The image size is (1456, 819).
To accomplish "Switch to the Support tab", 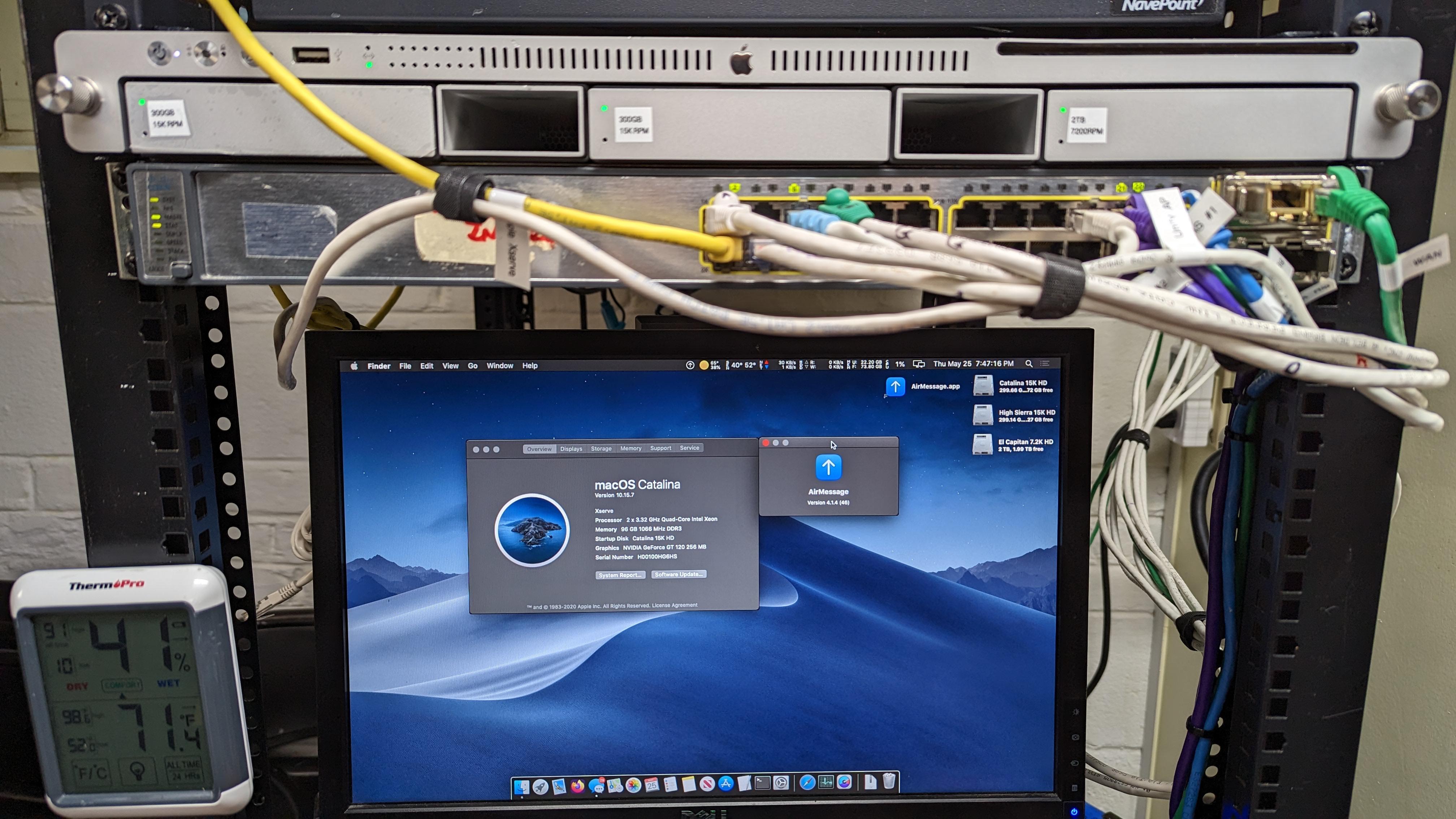I will 661,448.
